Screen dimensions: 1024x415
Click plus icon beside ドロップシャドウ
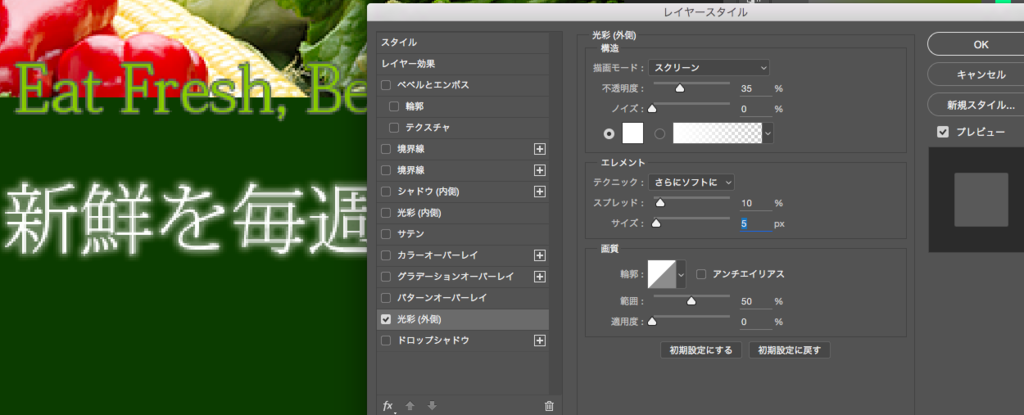pos(539,340)
